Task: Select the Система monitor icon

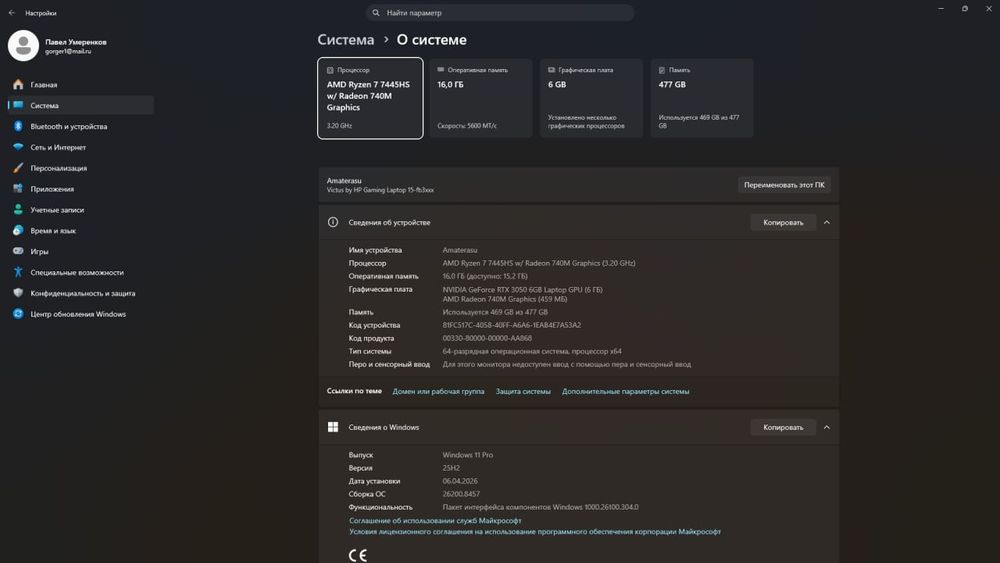Action: 18,105
